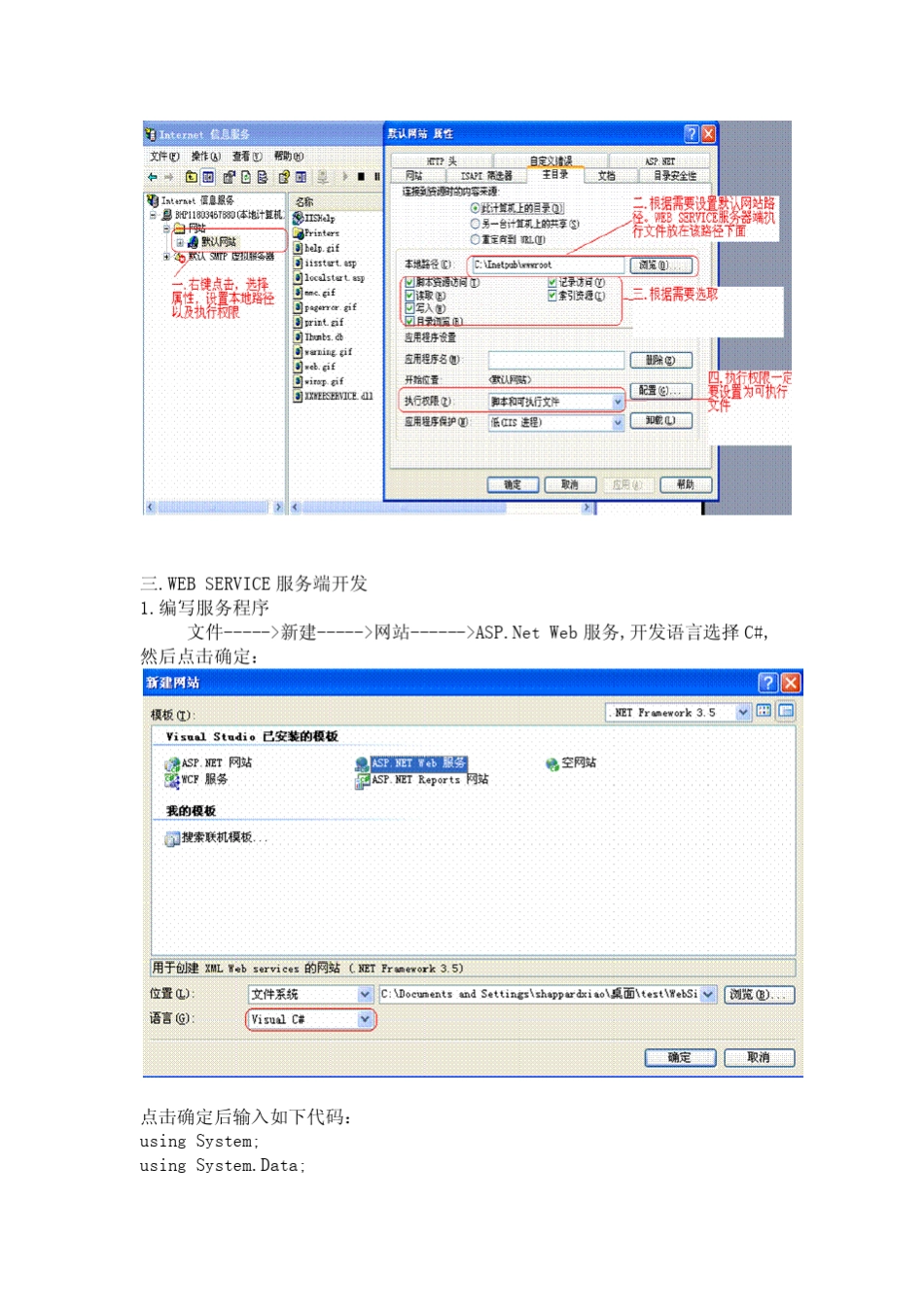The width and height of the screenshot is (924, 1307).
Task: Open 文件 menu in IIS manager
Action: [164, 156]
